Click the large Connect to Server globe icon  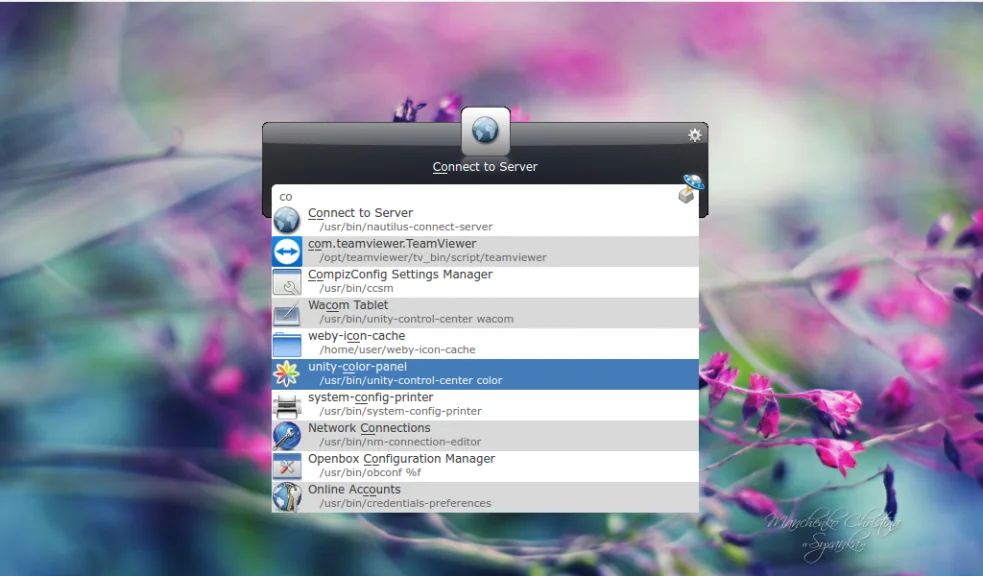pos(485,131)
